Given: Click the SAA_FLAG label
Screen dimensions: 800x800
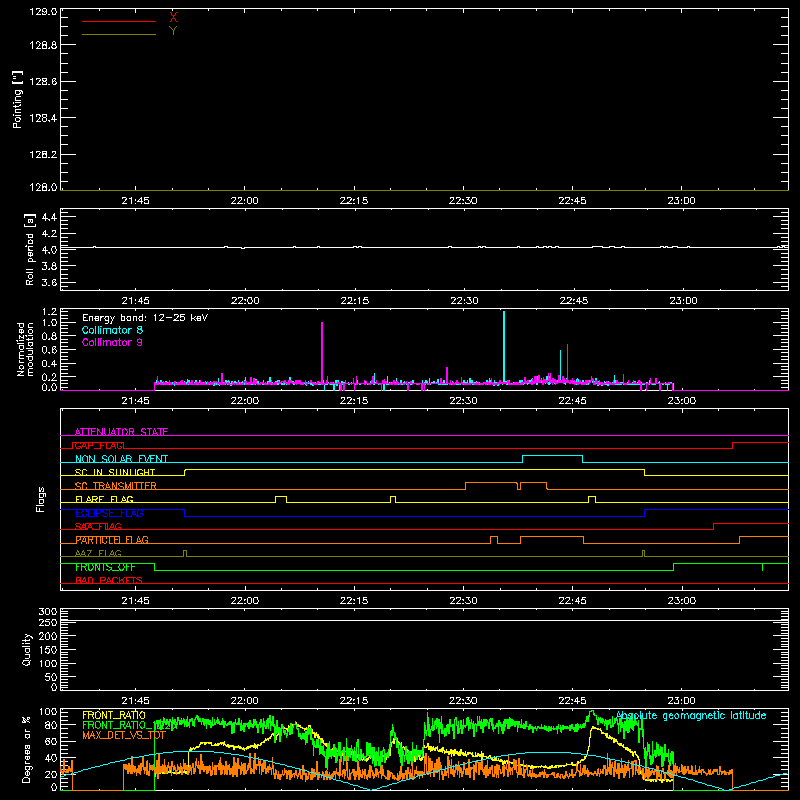Looking at the screenshot, I should pyautogui.click(x=98, y=526).
